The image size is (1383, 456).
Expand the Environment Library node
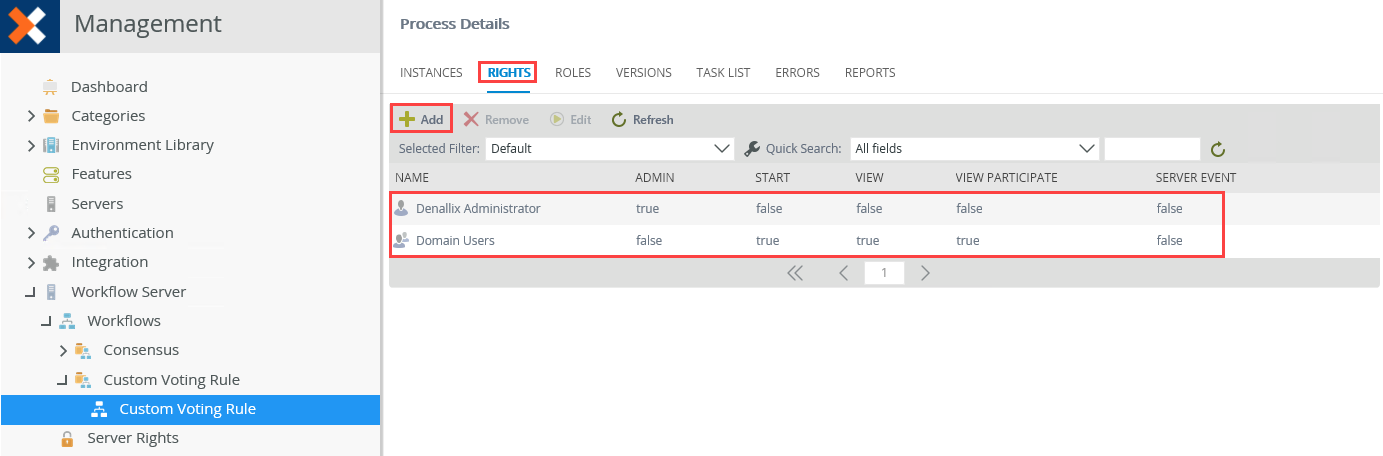click(x=32, y=145)
